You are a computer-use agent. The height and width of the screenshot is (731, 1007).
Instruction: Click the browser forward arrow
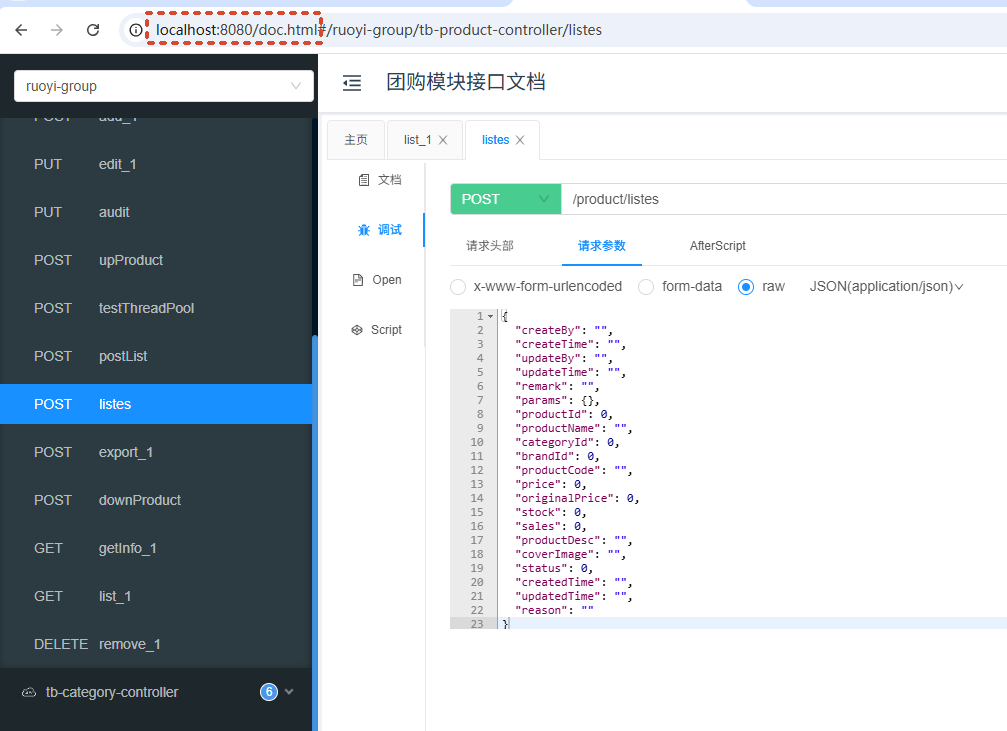pyautogui.click(x=57, y=30)
